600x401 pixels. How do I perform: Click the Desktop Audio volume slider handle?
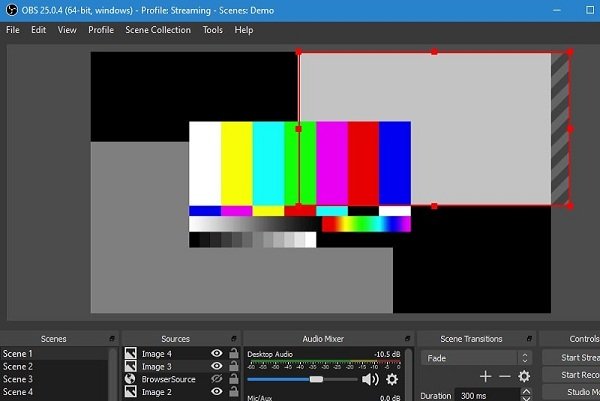pos(316,379)
